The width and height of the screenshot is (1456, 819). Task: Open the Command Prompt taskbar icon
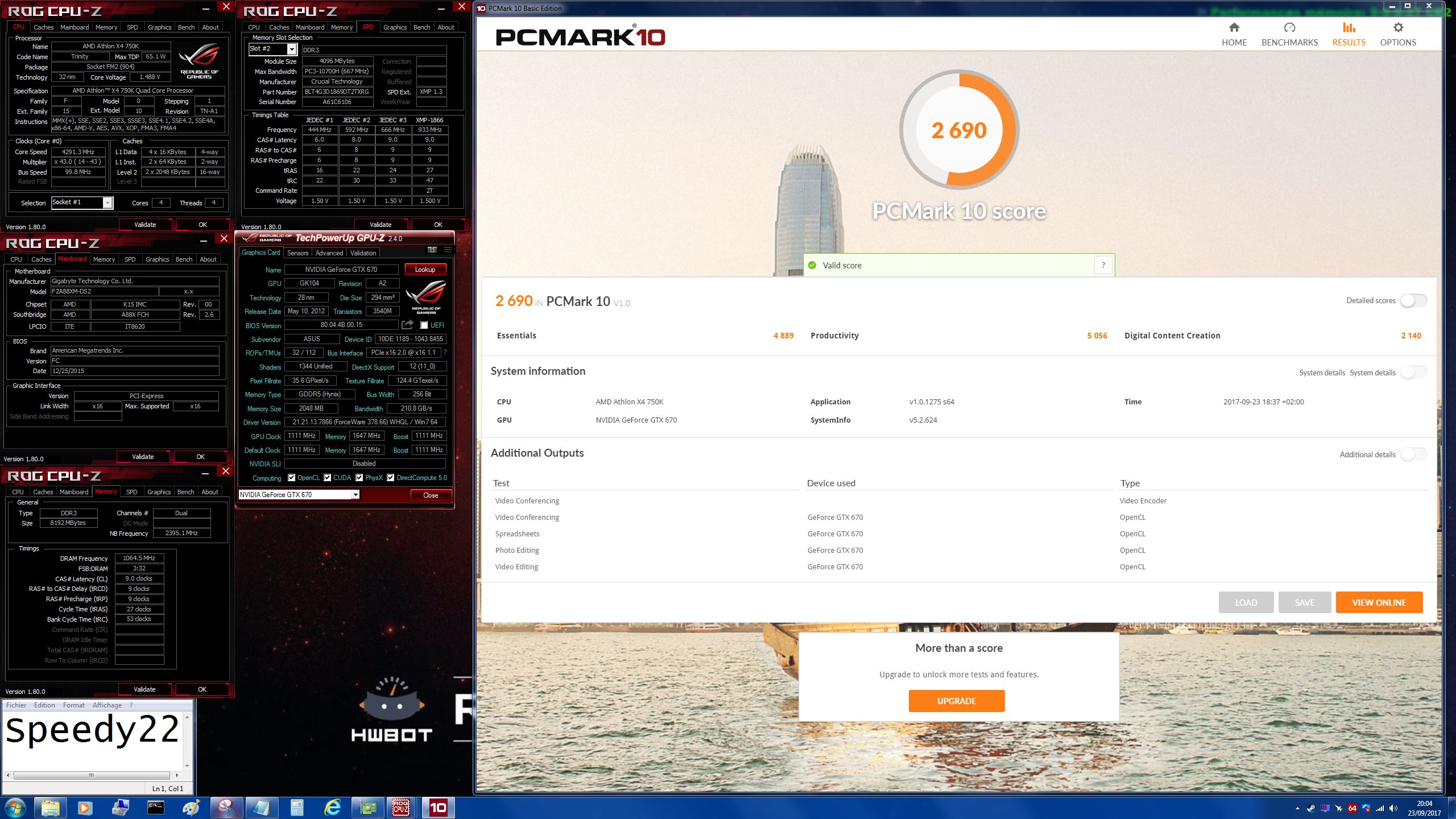tap(155, 808)
